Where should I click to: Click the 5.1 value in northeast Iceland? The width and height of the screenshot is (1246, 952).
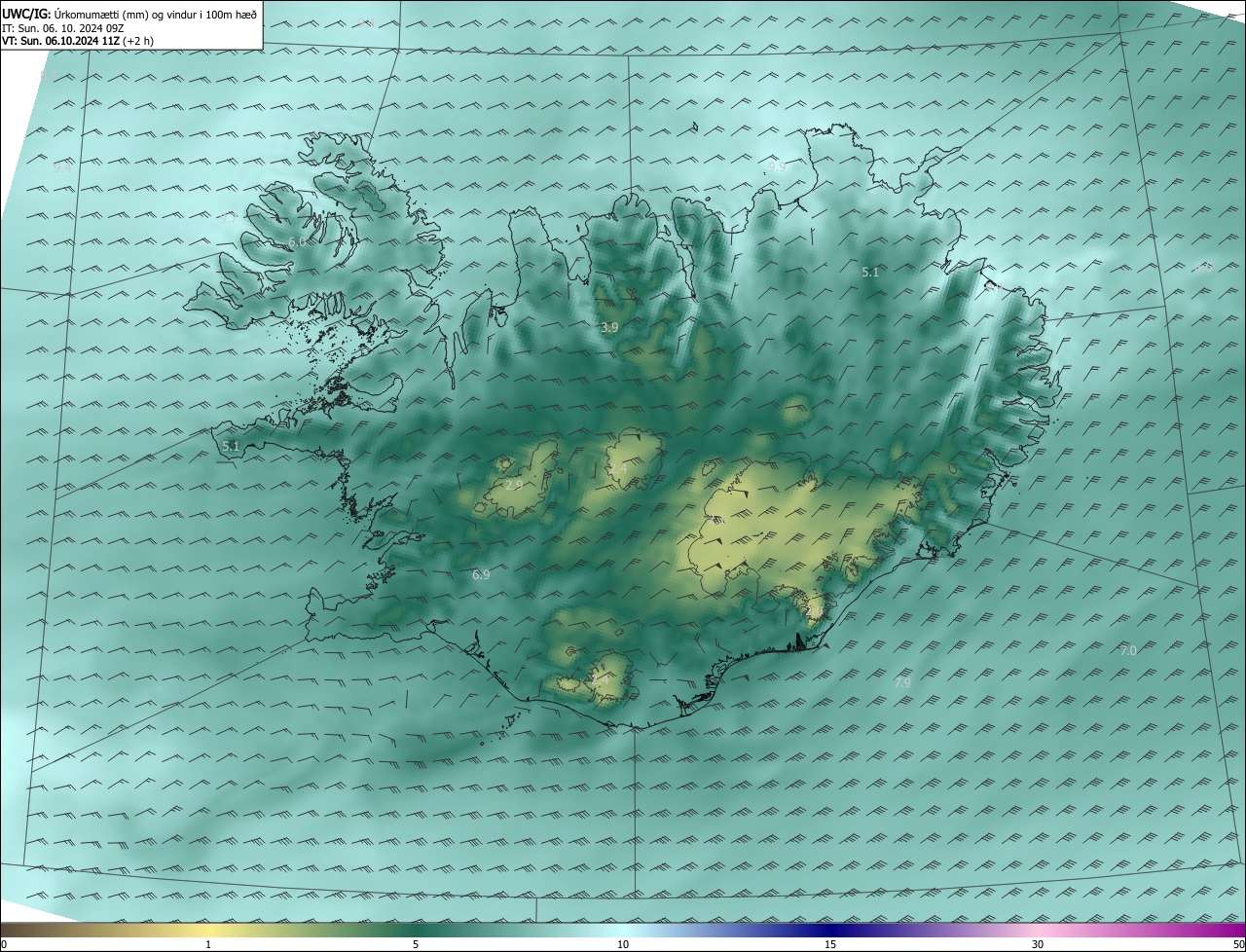[870, 273]
